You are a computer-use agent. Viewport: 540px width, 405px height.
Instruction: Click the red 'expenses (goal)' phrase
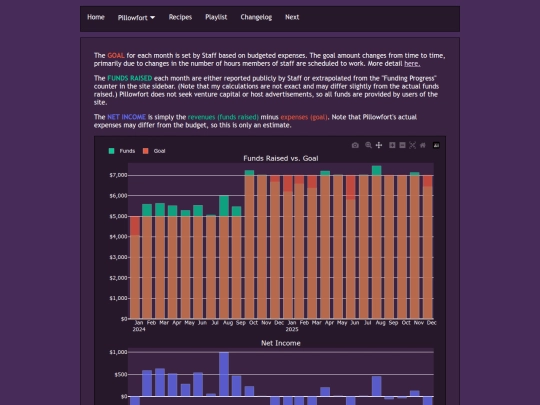pyautogui.click(x=304, y=117)
